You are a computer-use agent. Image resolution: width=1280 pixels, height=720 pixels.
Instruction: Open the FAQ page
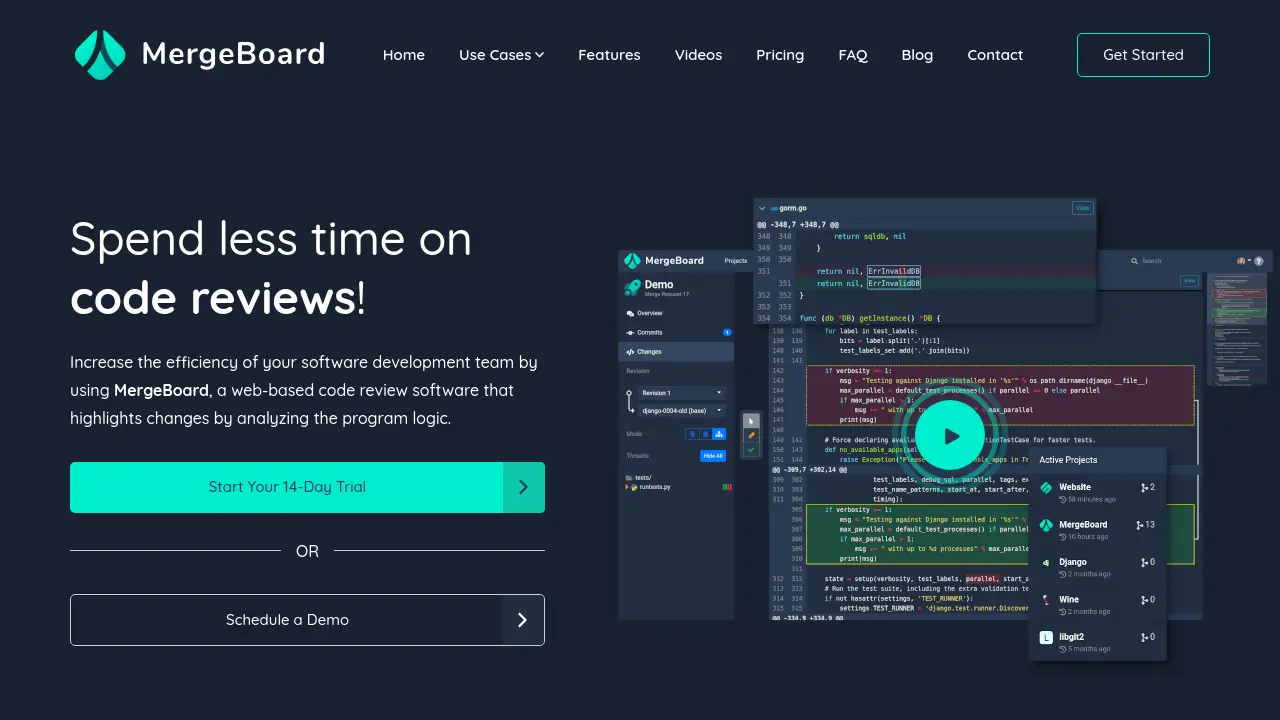(853, 55)
